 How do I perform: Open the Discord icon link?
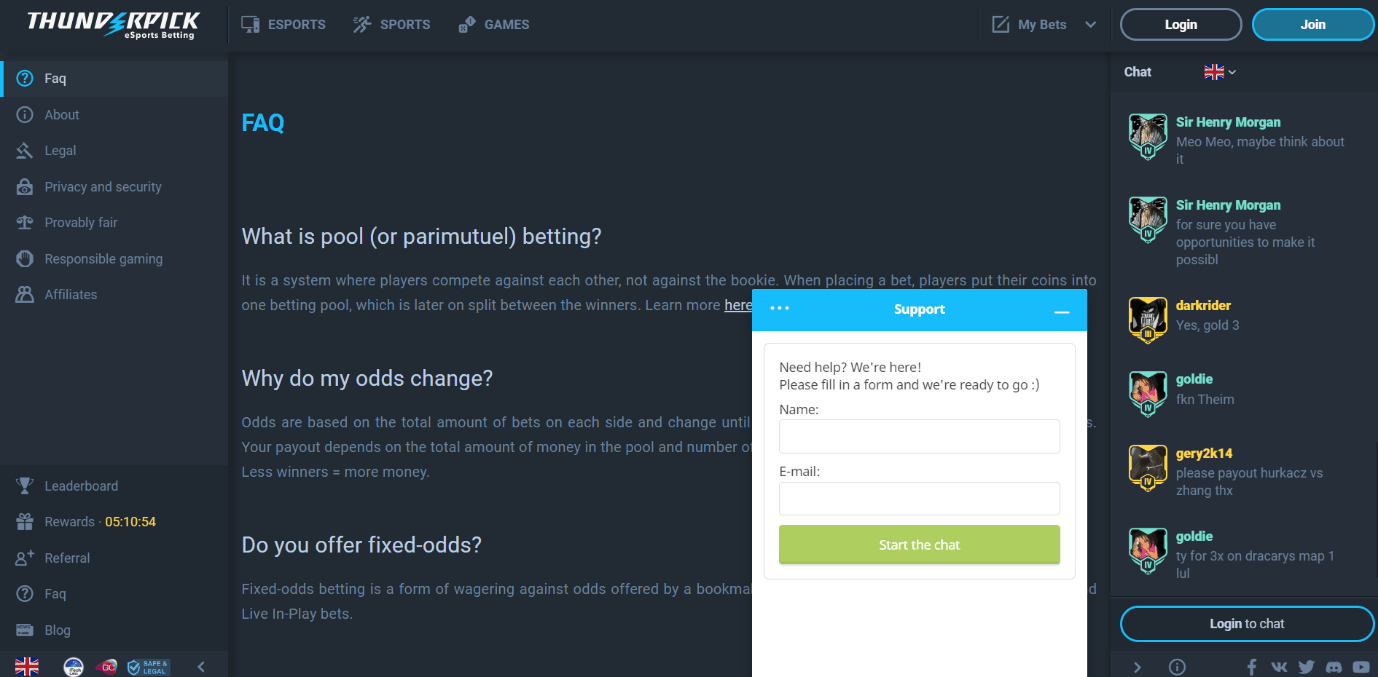click(x=1333, y=667)
